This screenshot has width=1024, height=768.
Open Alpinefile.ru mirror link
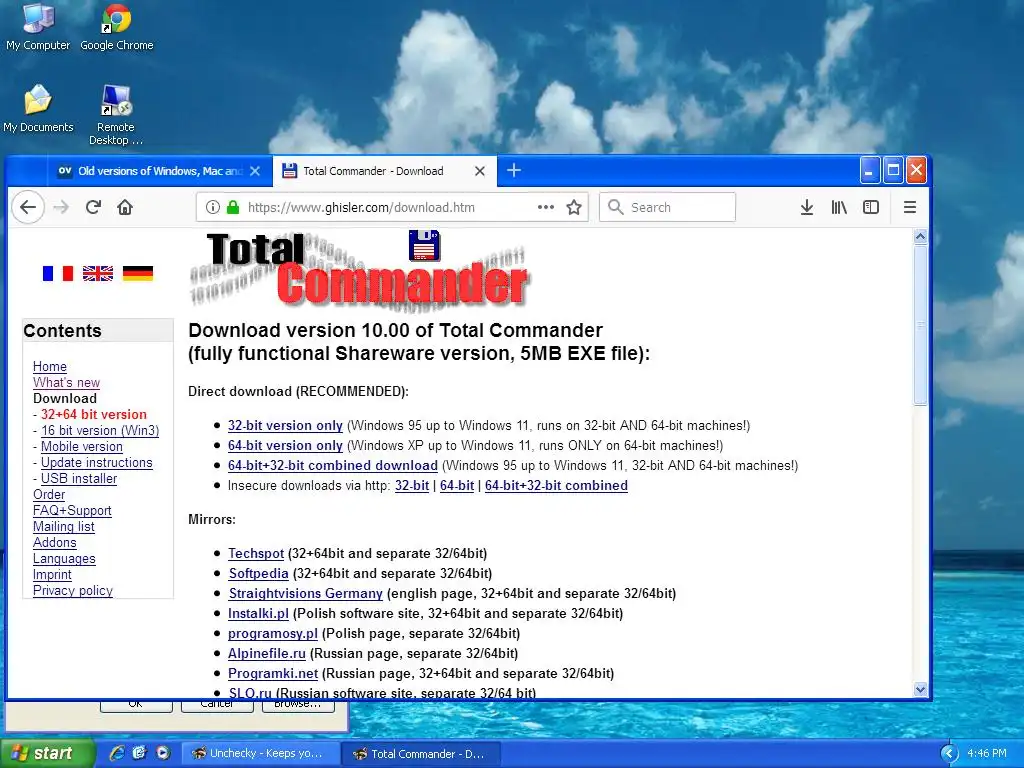[266, 654]
